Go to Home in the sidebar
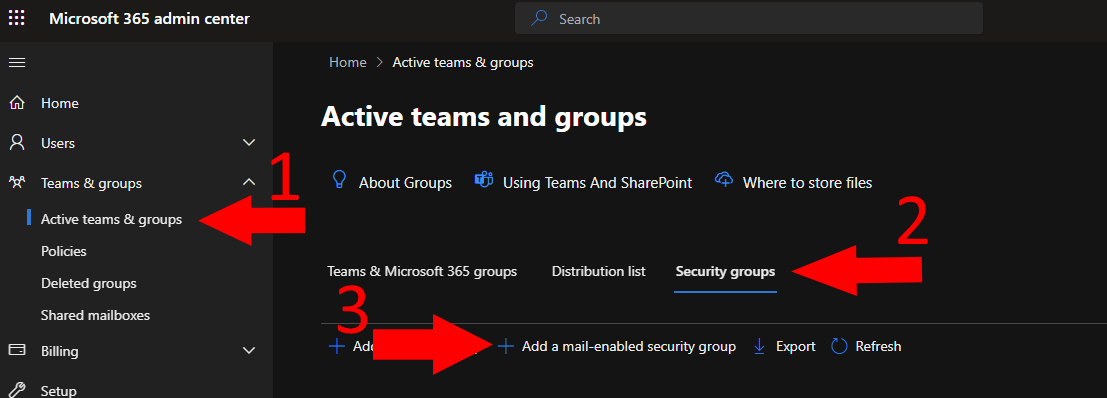Image resolution: width=1107 pixels, height=398 pixels. (x=60, y=103)
